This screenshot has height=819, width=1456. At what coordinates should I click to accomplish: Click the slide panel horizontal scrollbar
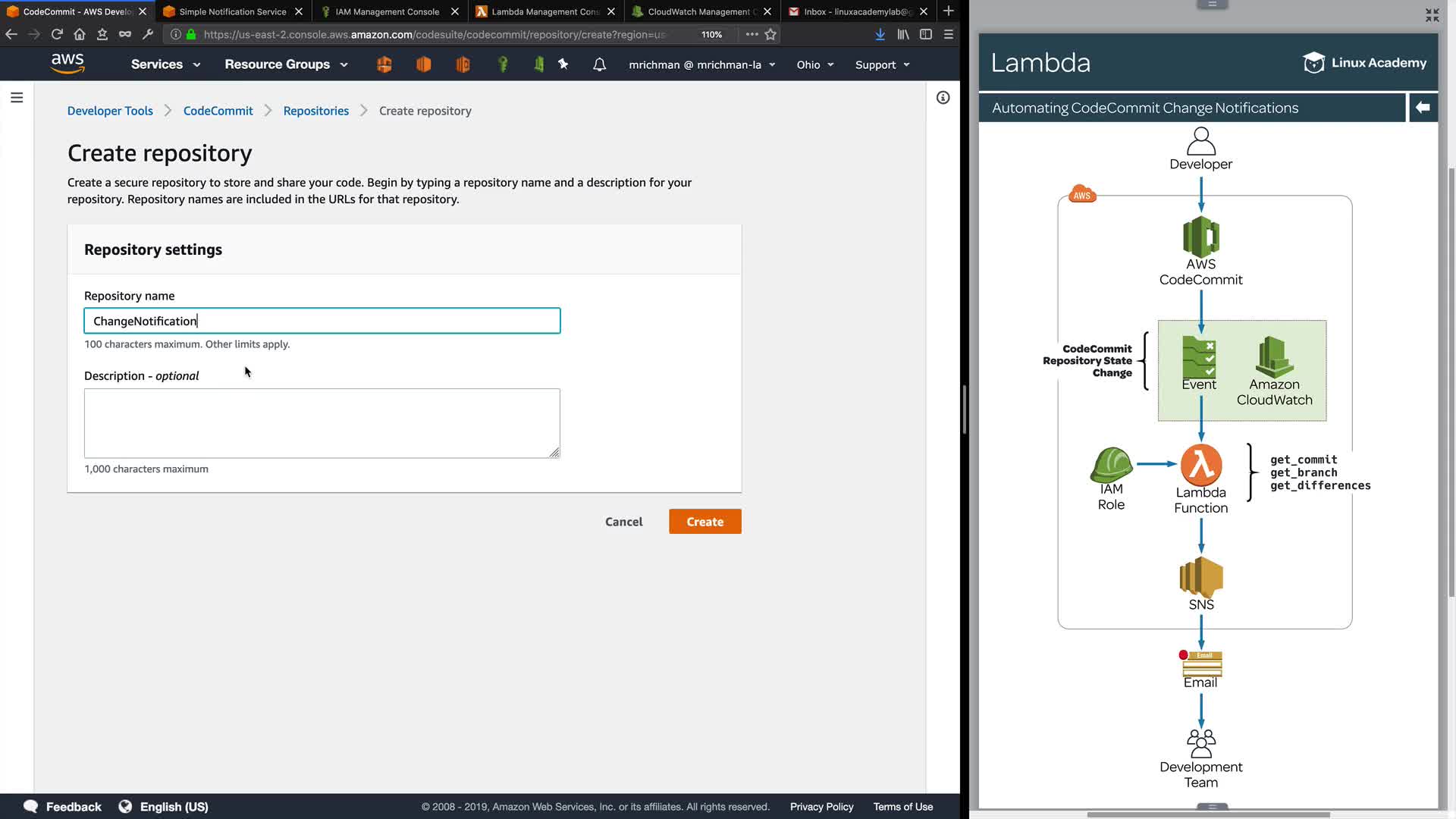[1208, 814]
